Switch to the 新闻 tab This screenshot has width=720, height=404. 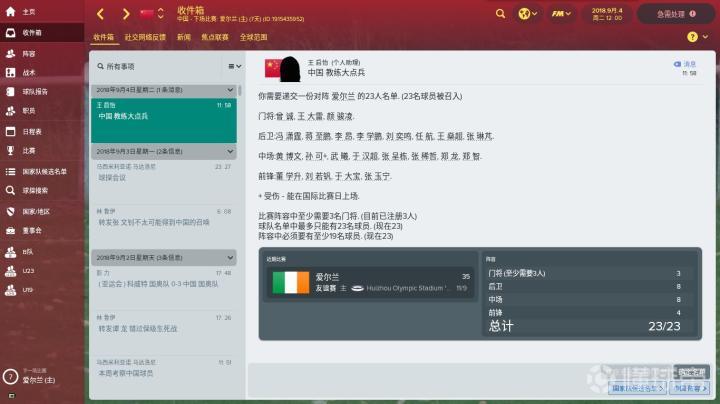coord(184,37)
